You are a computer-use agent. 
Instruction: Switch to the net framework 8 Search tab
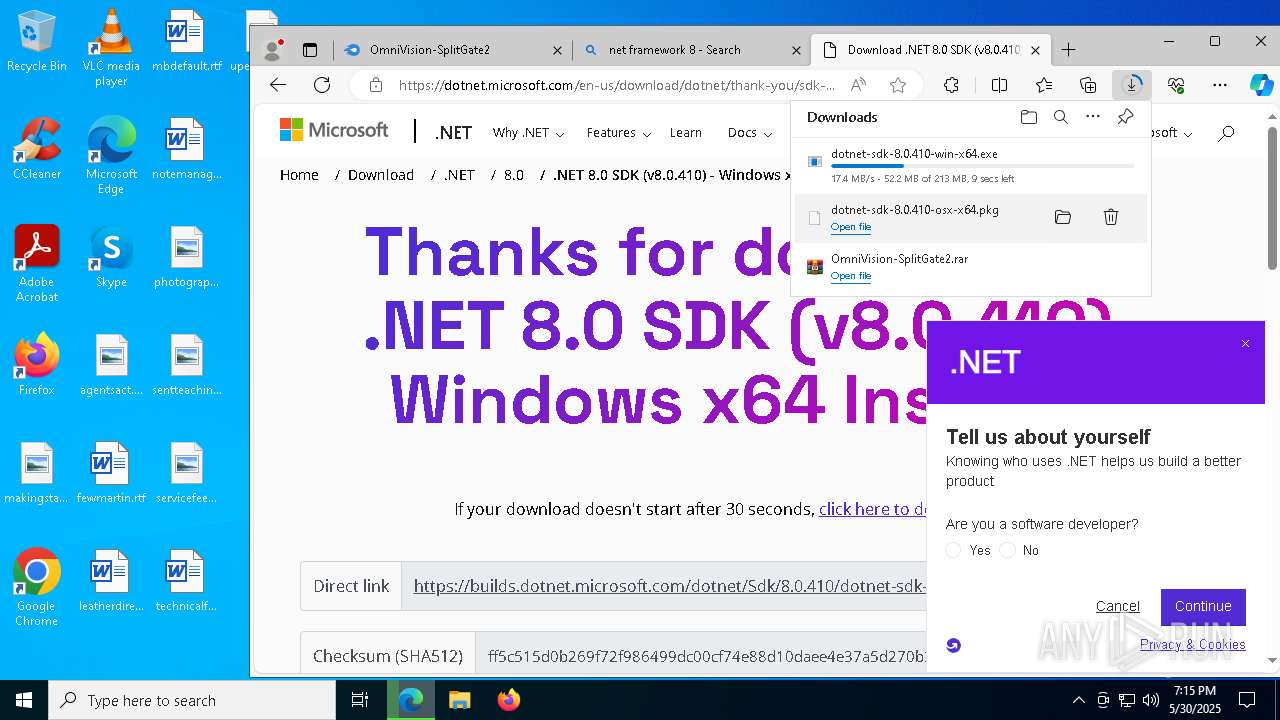click(692, 50)
